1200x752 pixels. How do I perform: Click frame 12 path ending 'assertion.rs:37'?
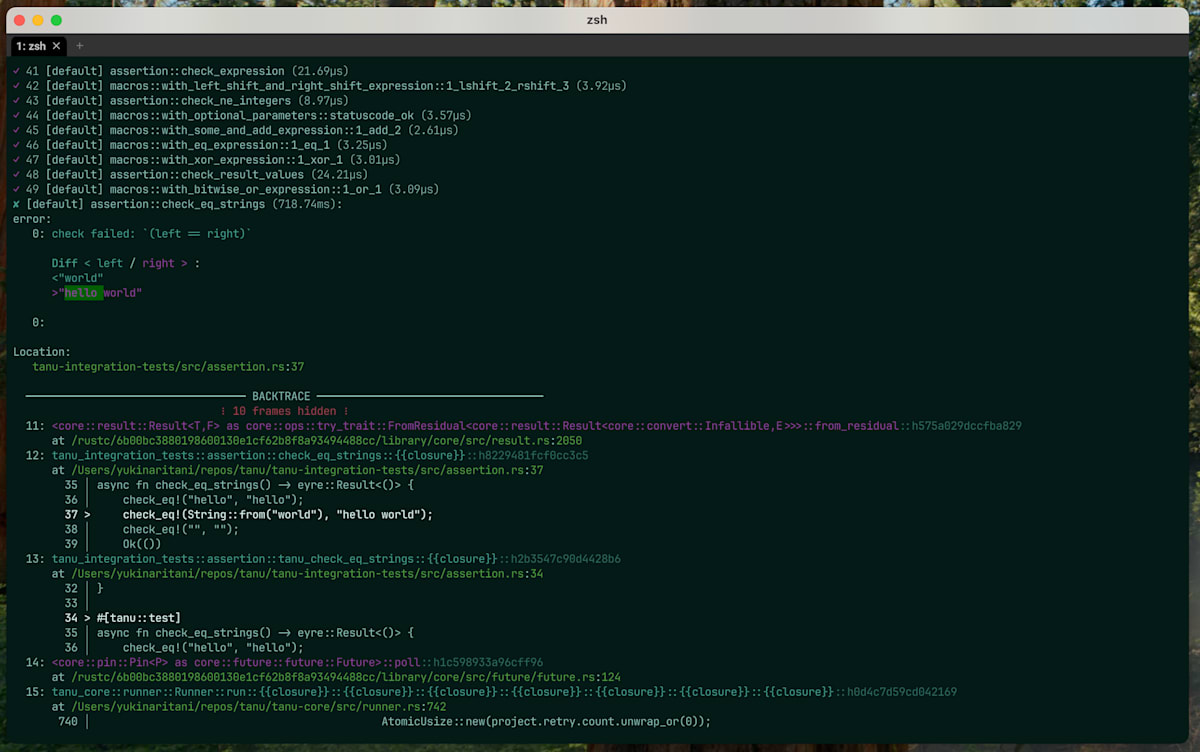tap(307, 470)
